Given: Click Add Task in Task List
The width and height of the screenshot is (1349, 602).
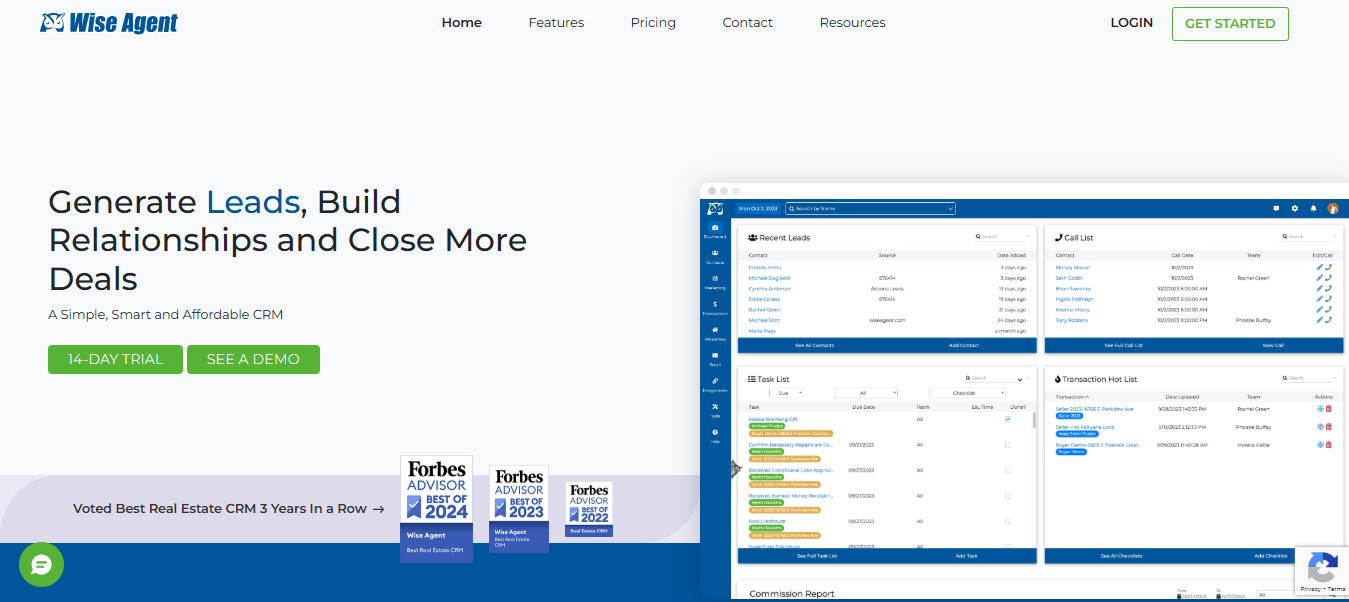Looking at the screenshot, I should tap(966, 555).
